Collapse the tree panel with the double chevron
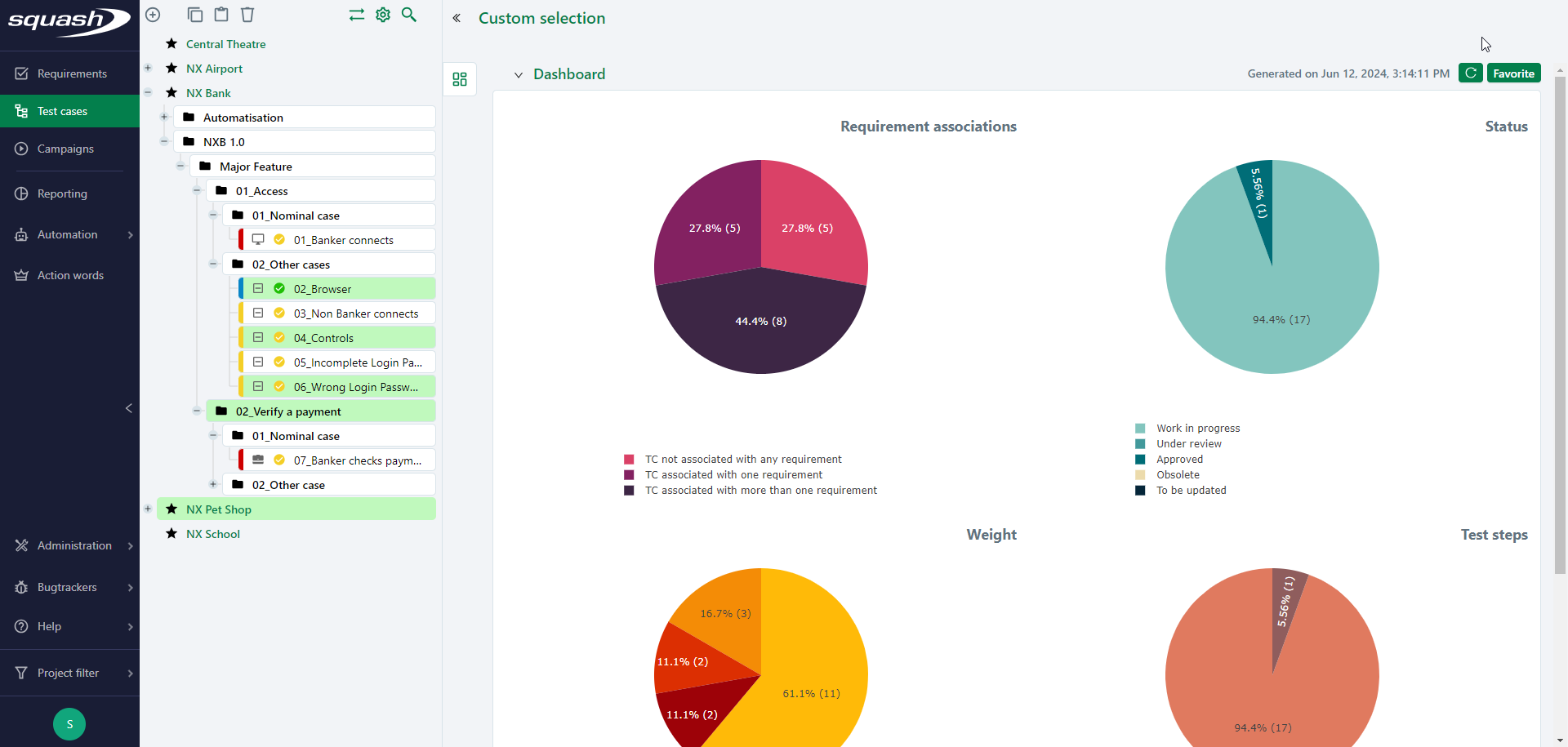 [457, 18]
